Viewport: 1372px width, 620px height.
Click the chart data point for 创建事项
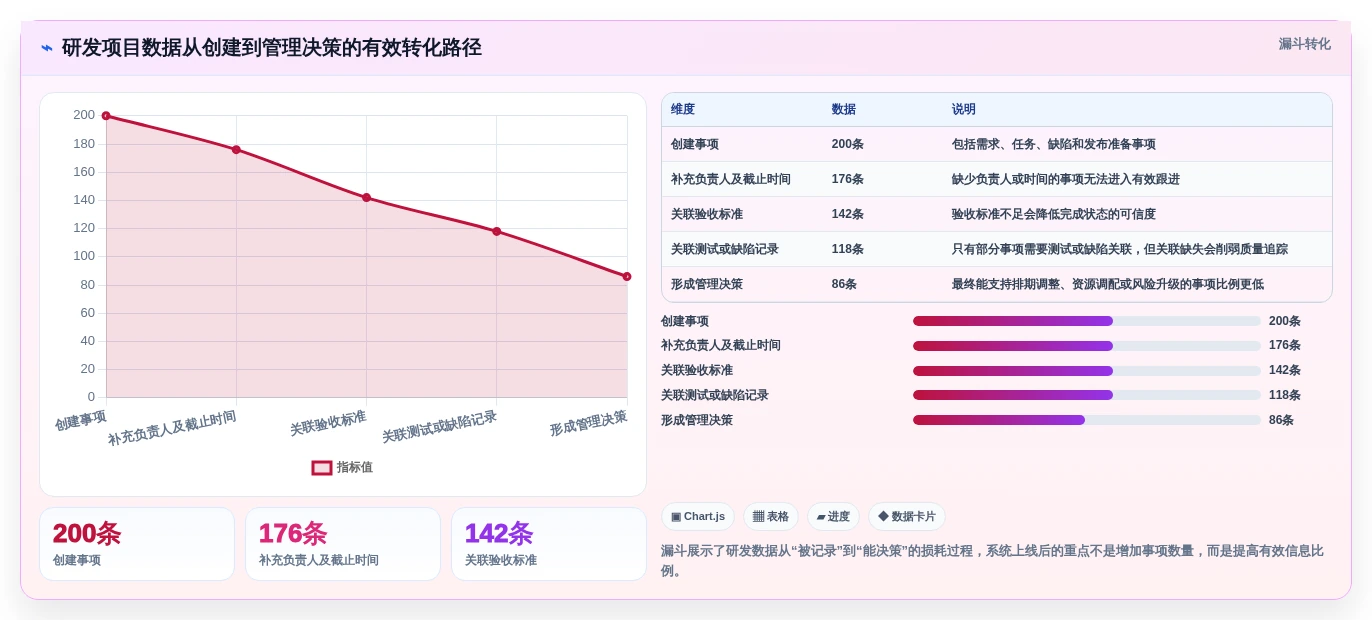(x=106, y=116)
